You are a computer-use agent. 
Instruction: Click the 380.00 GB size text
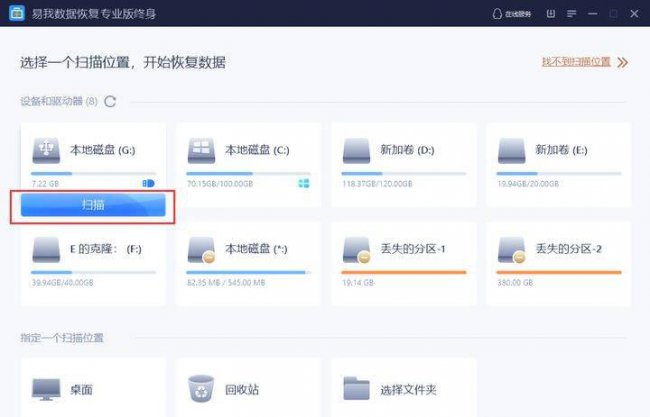pos(515,283)
